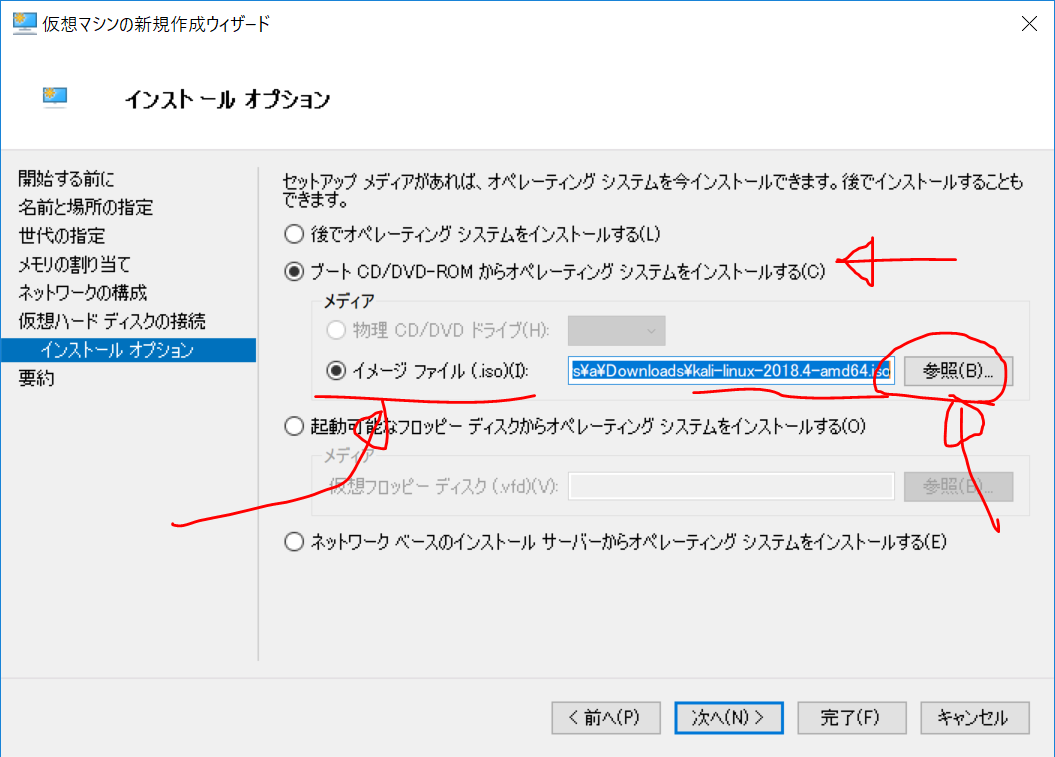The width and height of the screenshot is (1055, 757).
Task: Click 参照(B) to browse for an ISO image
Action: [958, 371]
